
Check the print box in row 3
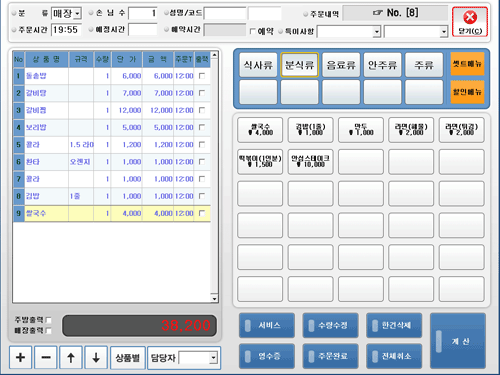[x=202, y=110]
